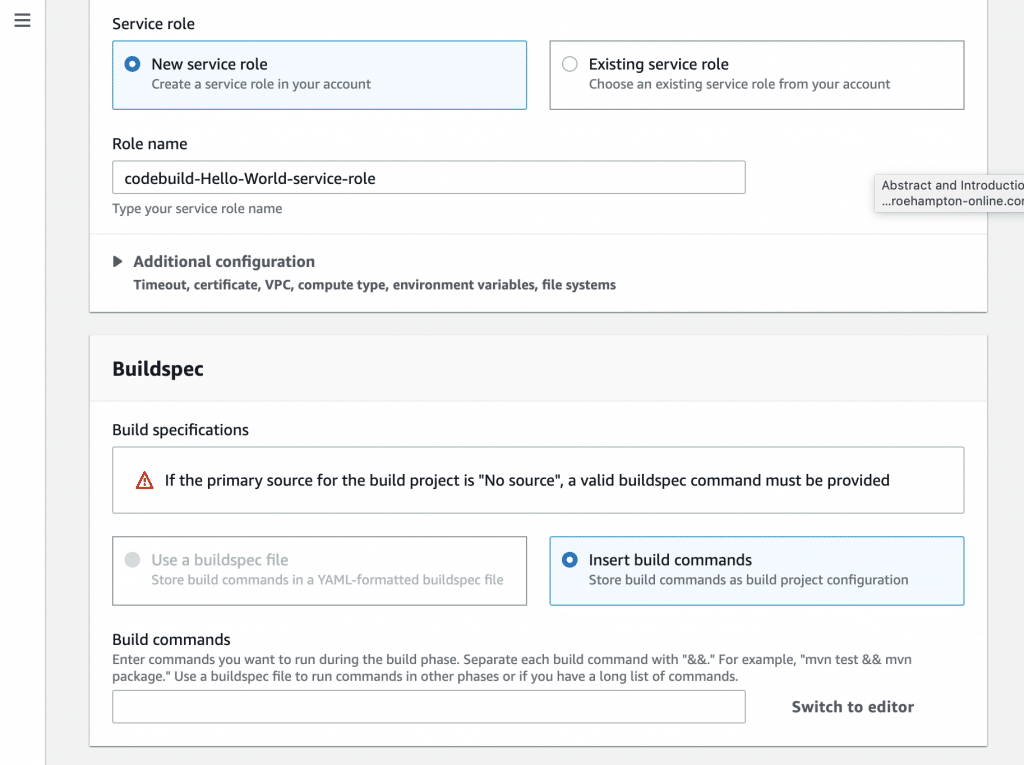The image size is (1024, 765).
Task: Click the Build specifications label
Action: pos(180,430)
